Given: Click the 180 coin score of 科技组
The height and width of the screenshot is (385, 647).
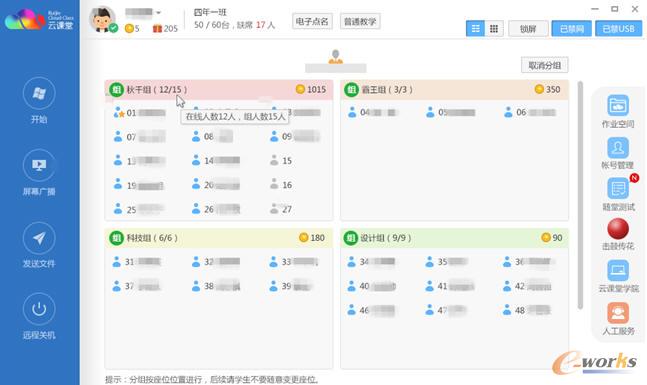Looking at the screenshot, I should [312, 238].
